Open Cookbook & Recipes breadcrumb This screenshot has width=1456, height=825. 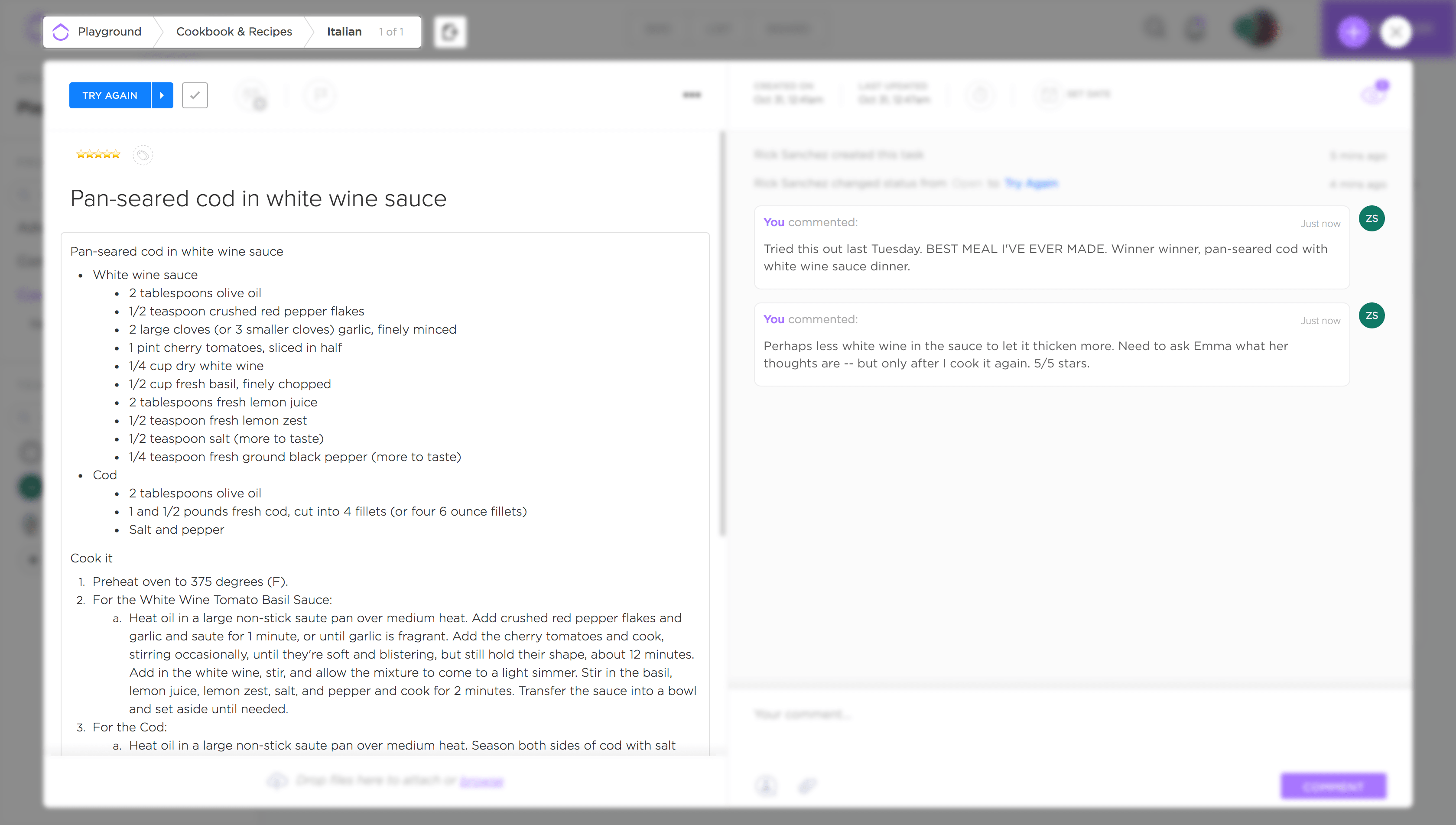234,32
